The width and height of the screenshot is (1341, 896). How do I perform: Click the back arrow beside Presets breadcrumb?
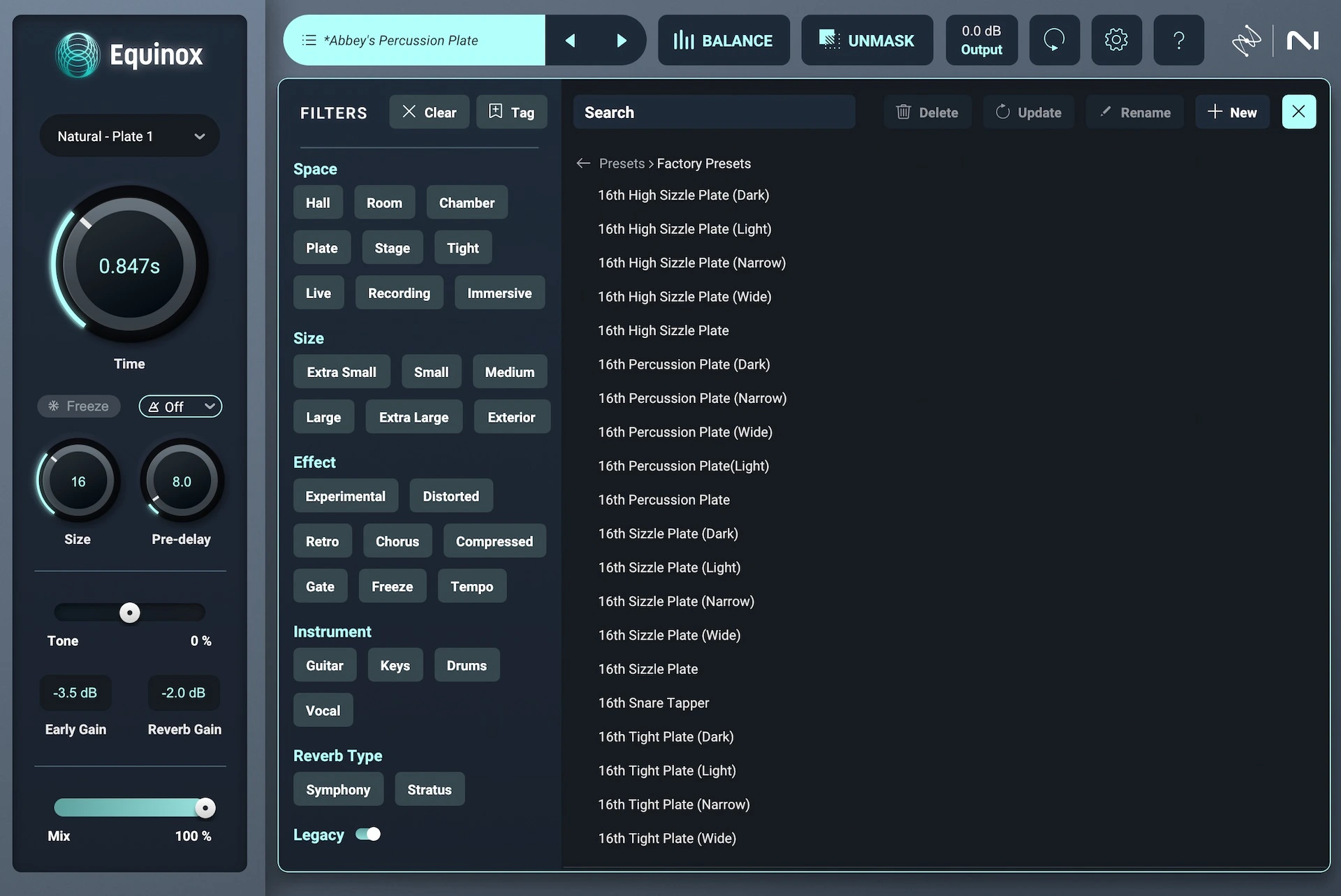click(583, 163)
